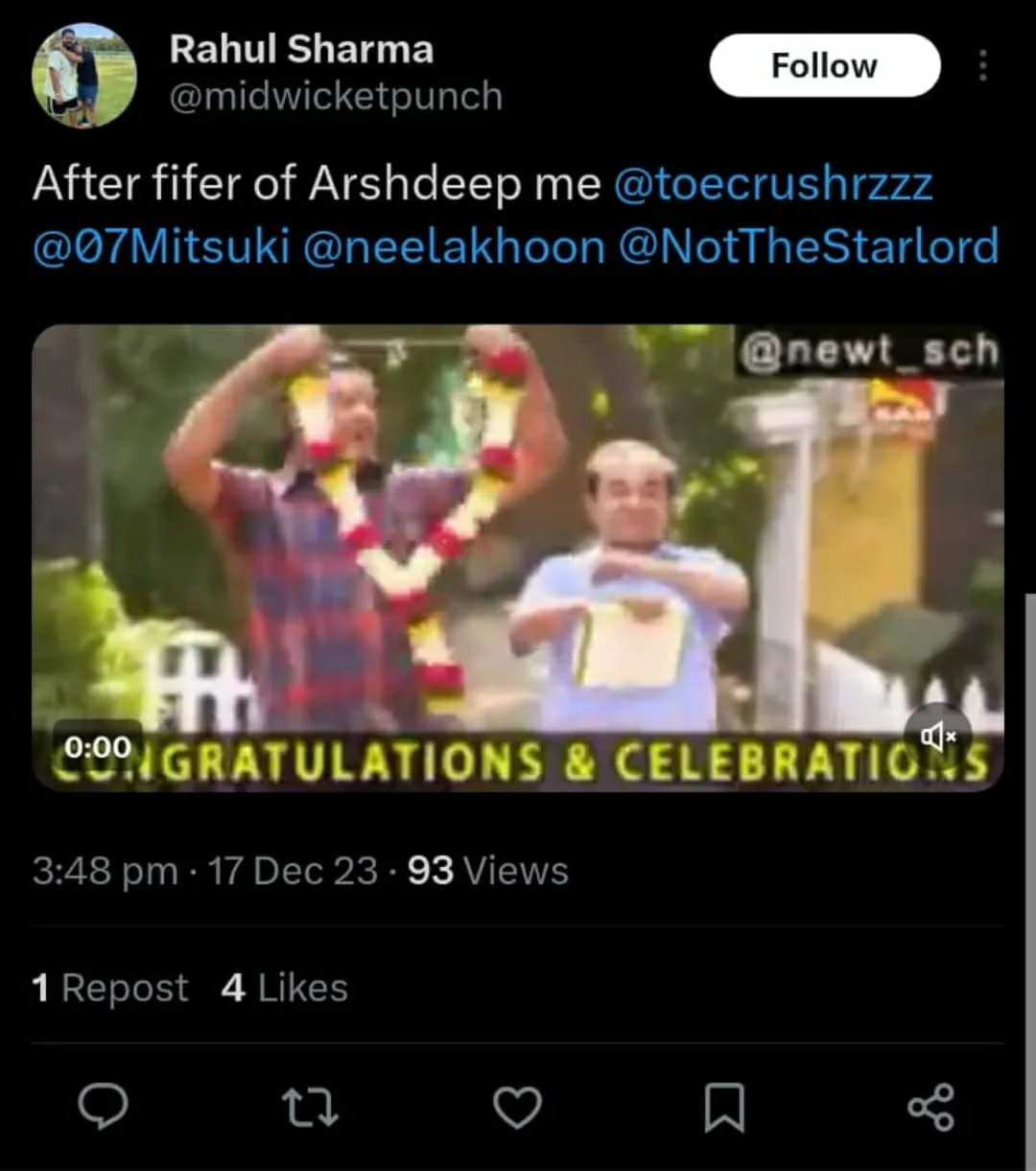This screenshot has height=1171, width=1036.
Task: Open the @toecrushrzzz mention
Action: [x=772, y=183]
